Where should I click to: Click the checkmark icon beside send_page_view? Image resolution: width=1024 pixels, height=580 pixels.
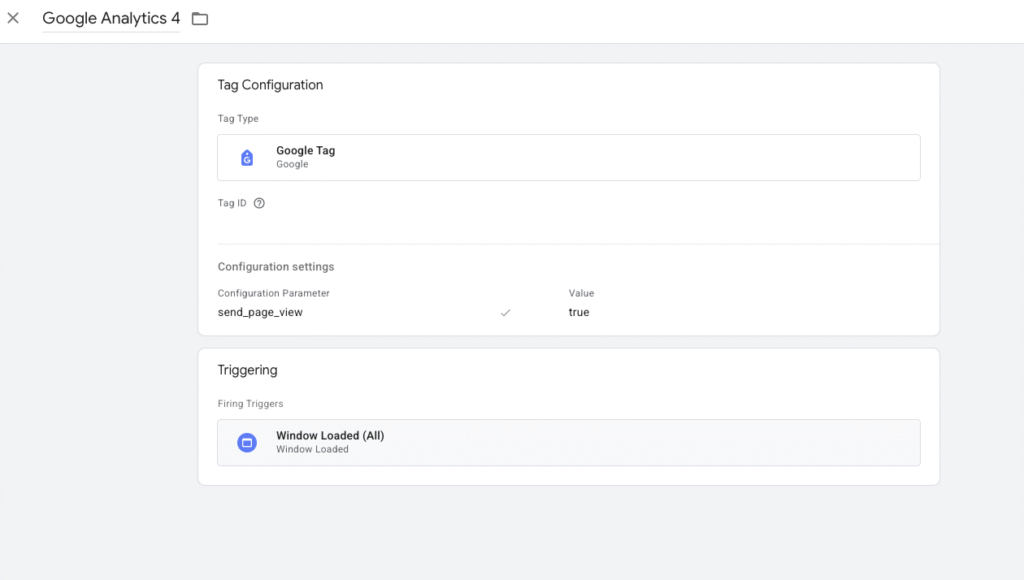pyautogui.click(x=506, y=312)
